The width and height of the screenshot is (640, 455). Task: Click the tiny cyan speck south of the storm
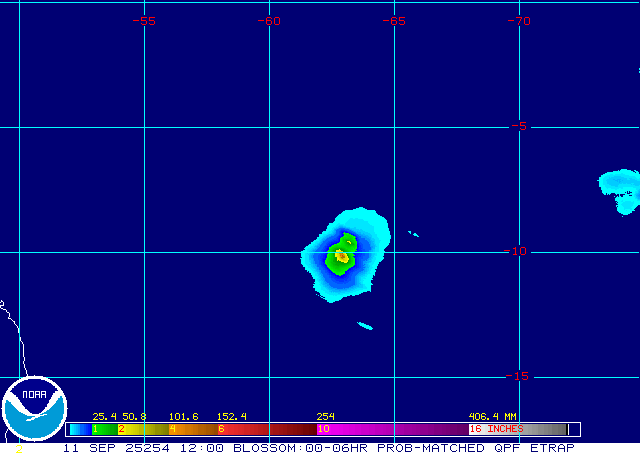click(x=365, y=325)
